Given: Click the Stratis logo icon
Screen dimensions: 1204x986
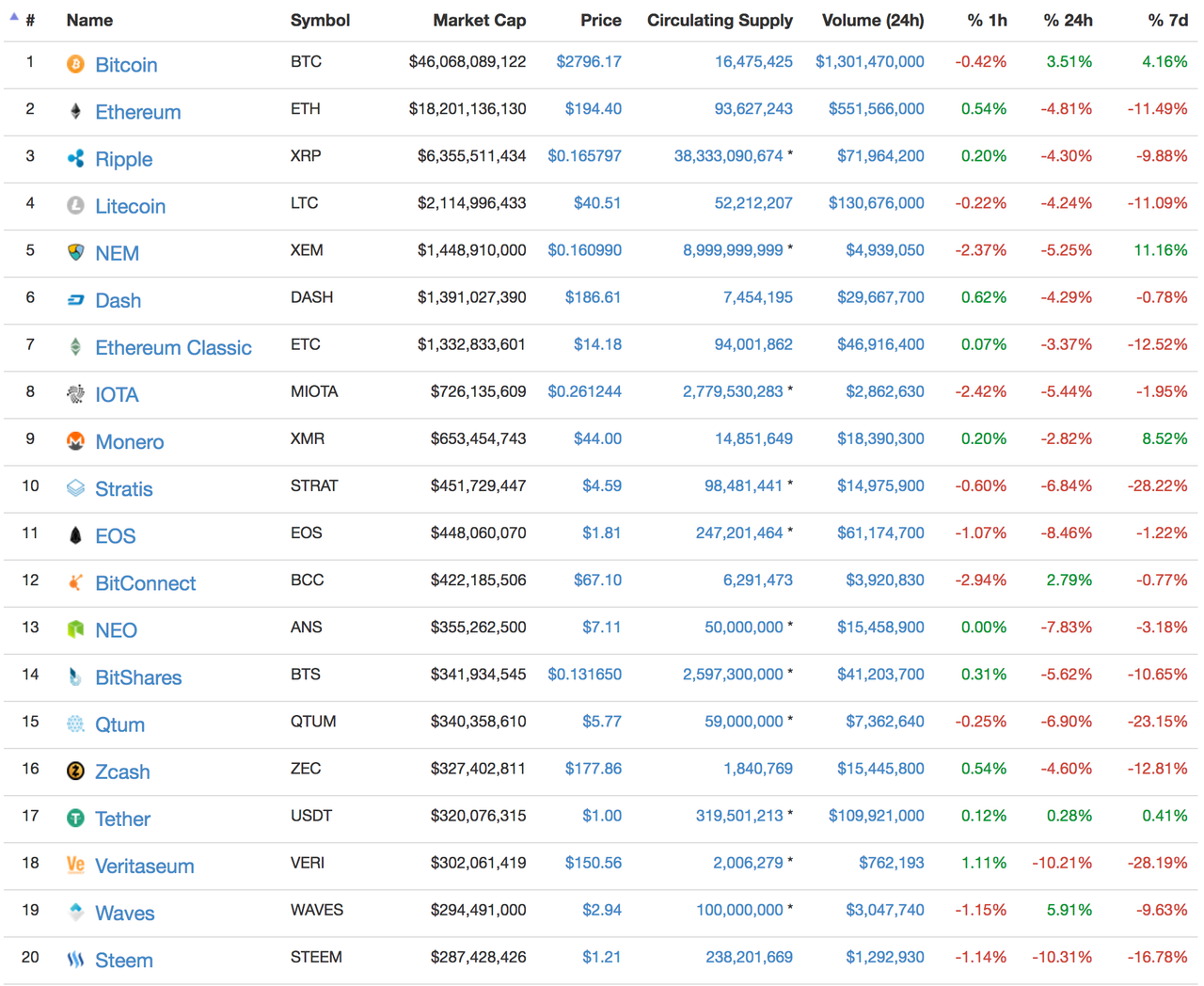Looking at the screenshot, I should [x=75, y=488].
